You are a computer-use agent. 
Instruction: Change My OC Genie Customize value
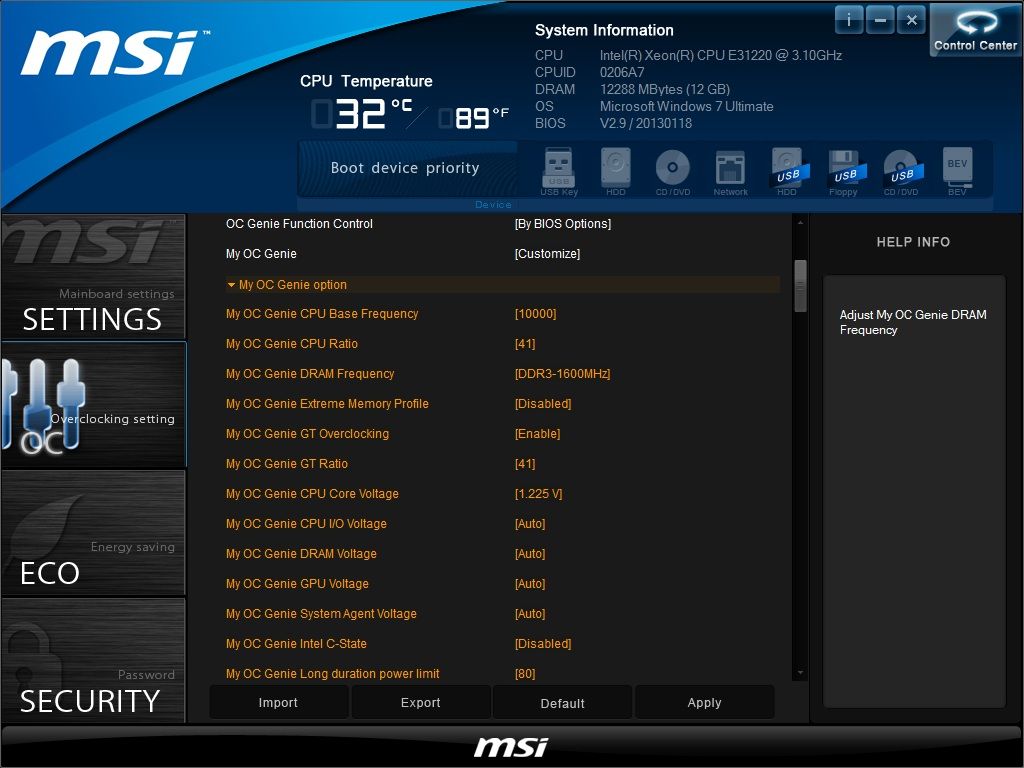point(547,254)
